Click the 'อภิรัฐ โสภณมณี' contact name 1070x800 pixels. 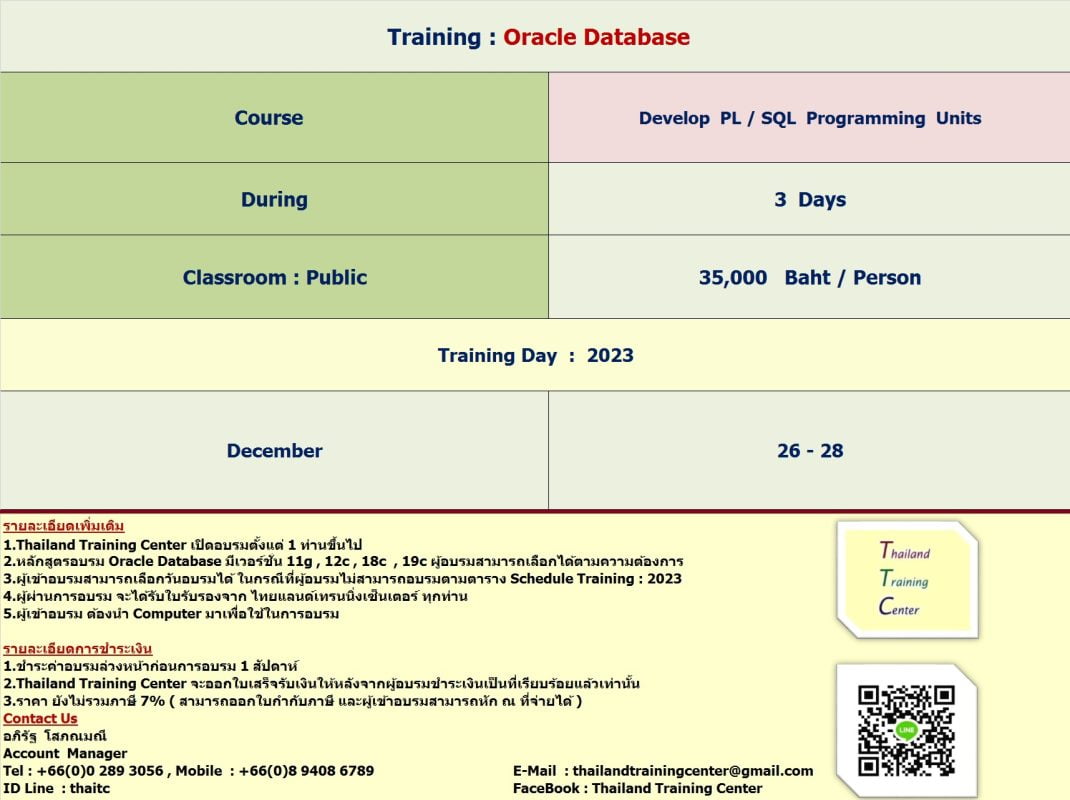point(55,736)
